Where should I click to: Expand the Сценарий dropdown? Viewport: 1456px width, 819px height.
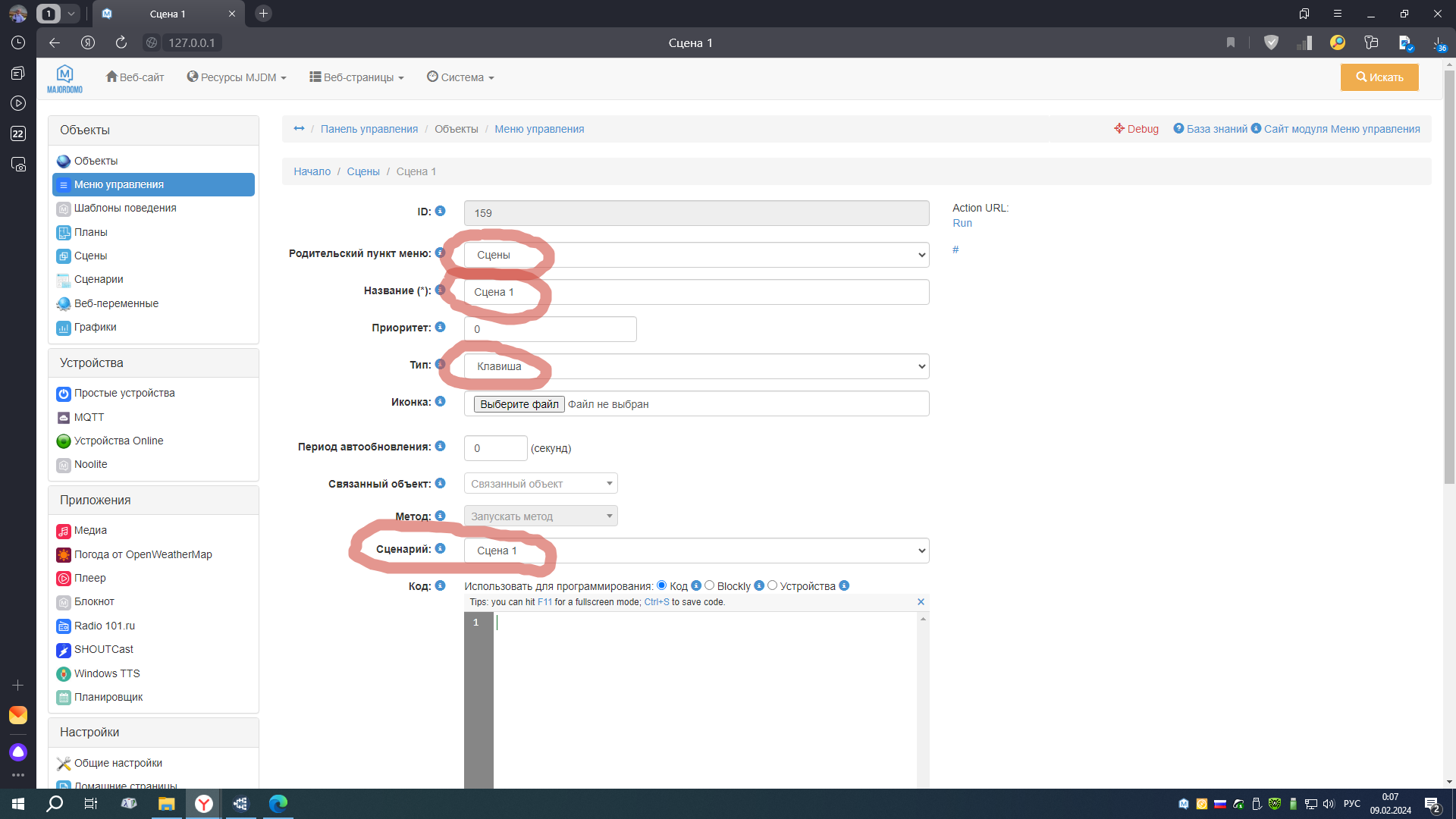tap(695, 551)
